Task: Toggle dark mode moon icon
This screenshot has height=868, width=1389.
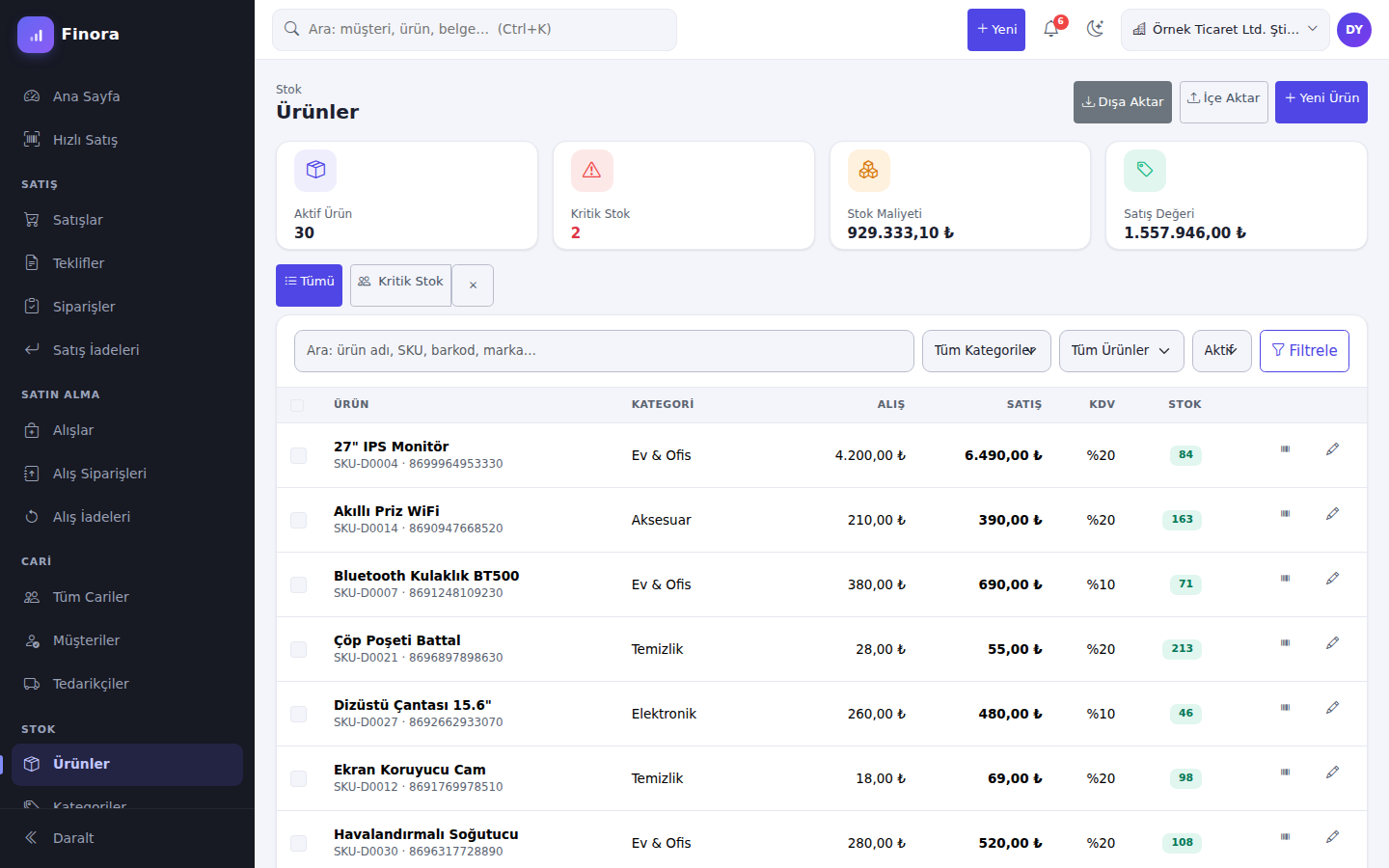Action: click(1095, 29)
